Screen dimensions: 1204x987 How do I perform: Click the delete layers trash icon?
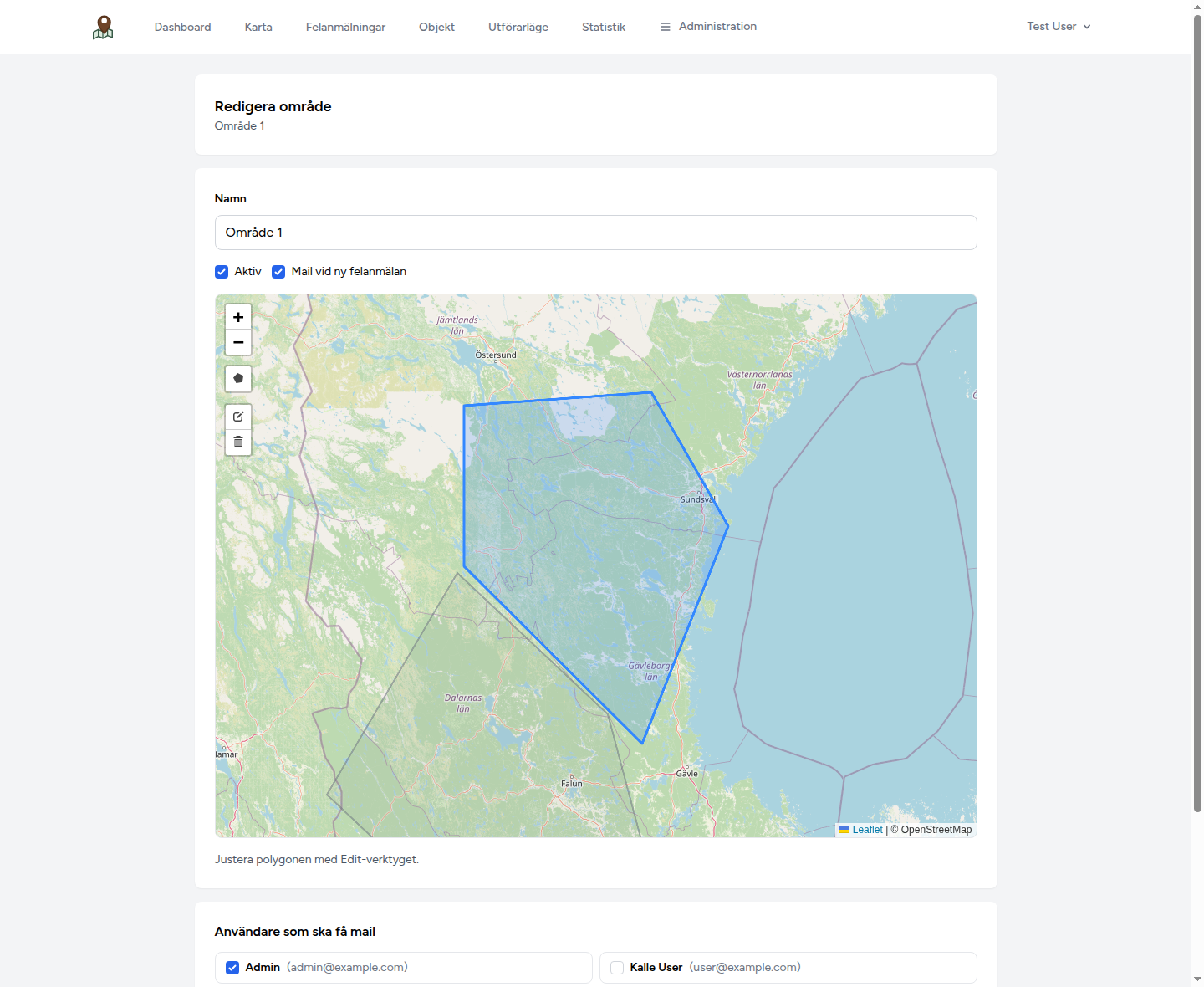[238, 442]
